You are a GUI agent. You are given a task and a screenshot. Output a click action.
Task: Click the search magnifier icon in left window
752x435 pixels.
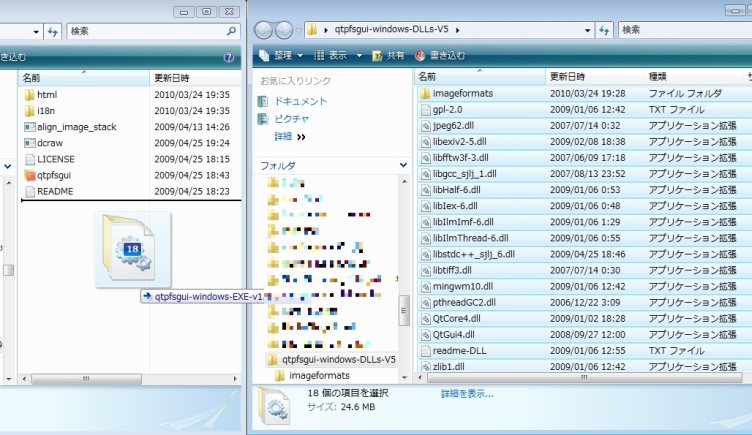(x=231, y=31)
